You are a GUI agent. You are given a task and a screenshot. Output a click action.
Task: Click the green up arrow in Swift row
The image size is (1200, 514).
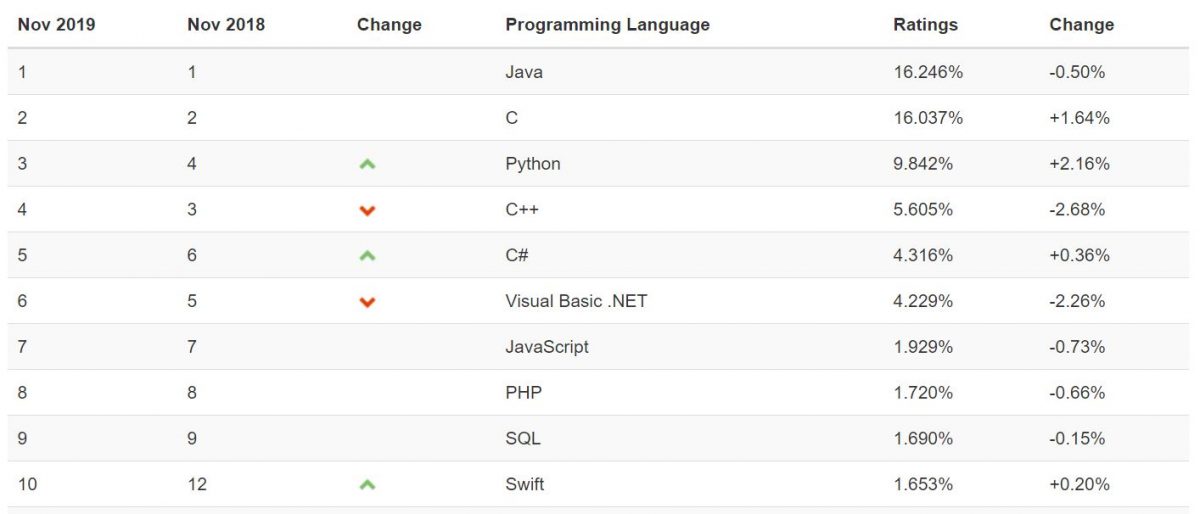[x=367, y=485]
